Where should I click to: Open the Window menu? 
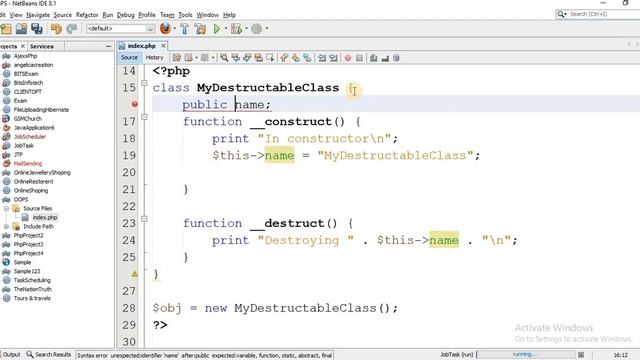pos(208,15)
